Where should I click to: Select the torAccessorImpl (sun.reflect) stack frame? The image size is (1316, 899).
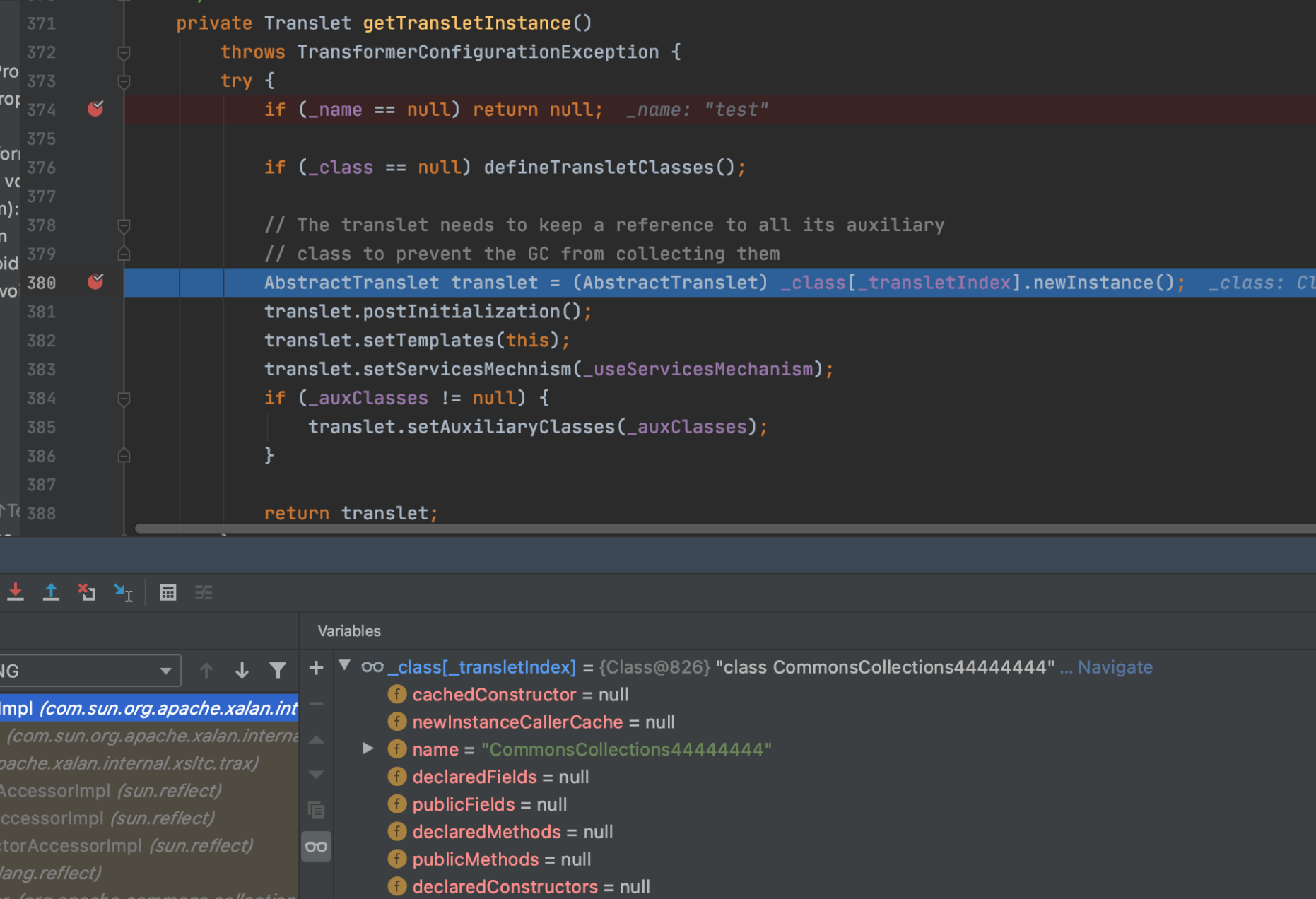point(149,846)
